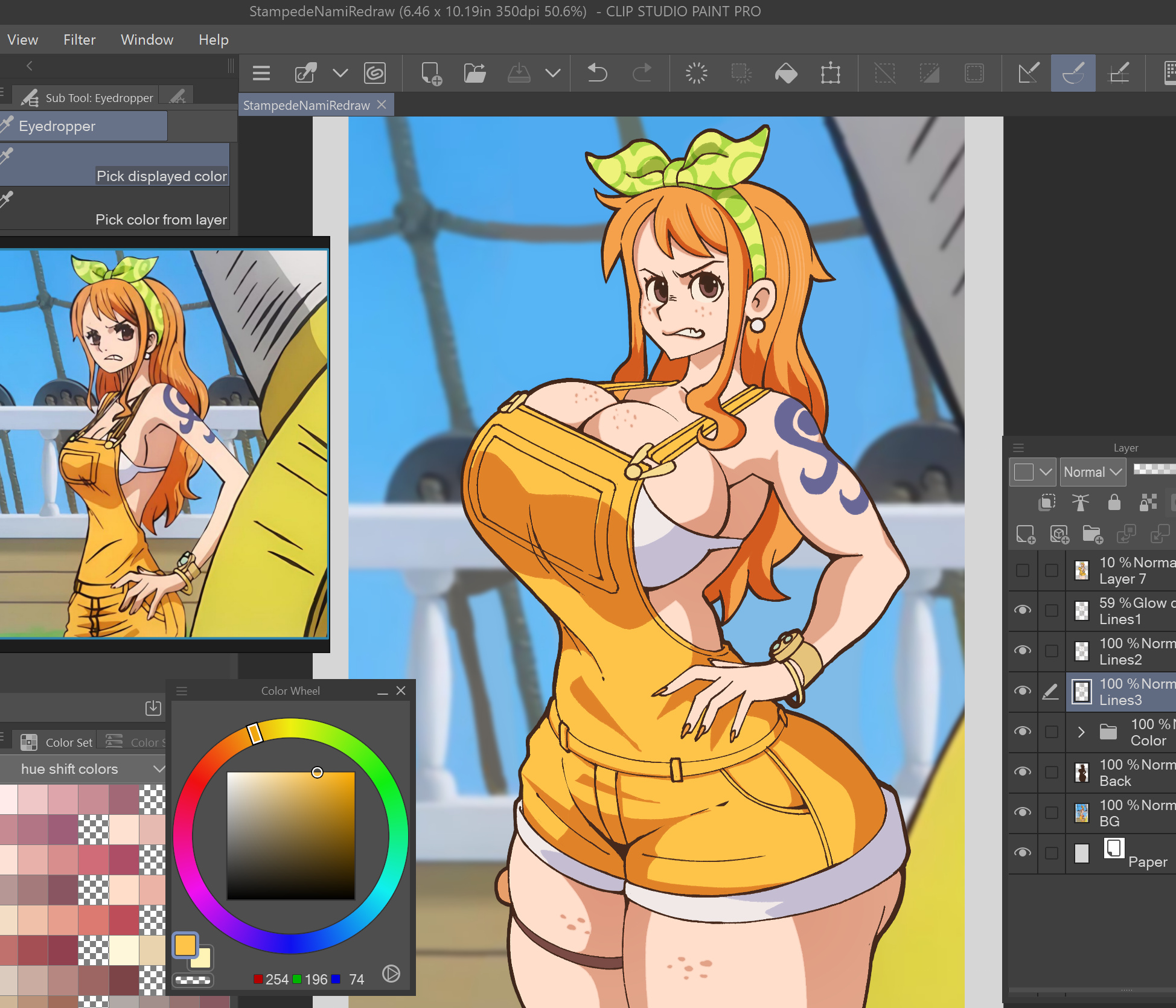Click the New Layer Folder icon

pyautogui.click(x=1092, y=534)
